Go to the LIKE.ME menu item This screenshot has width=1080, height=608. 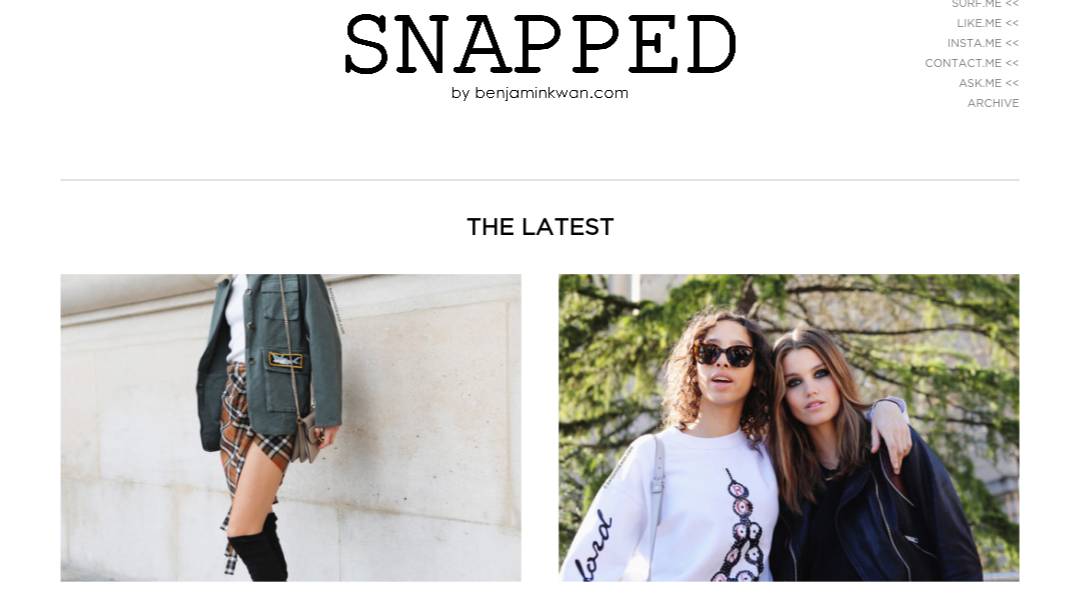tap(979, 23)
